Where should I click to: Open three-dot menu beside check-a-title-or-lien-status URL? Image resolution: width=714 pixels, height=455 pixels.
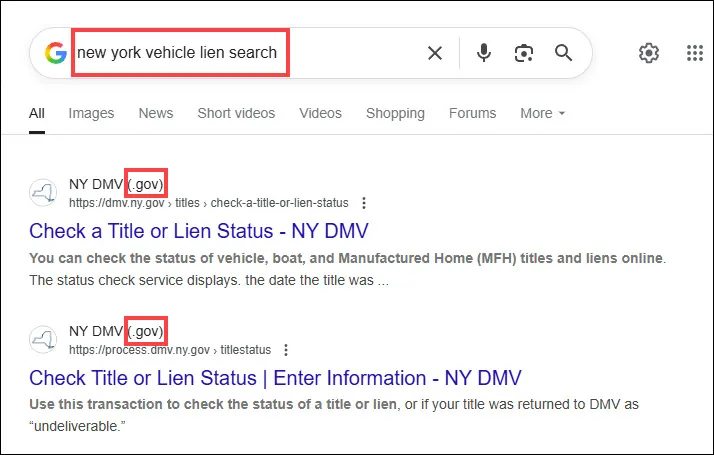[x=364, y=203]
